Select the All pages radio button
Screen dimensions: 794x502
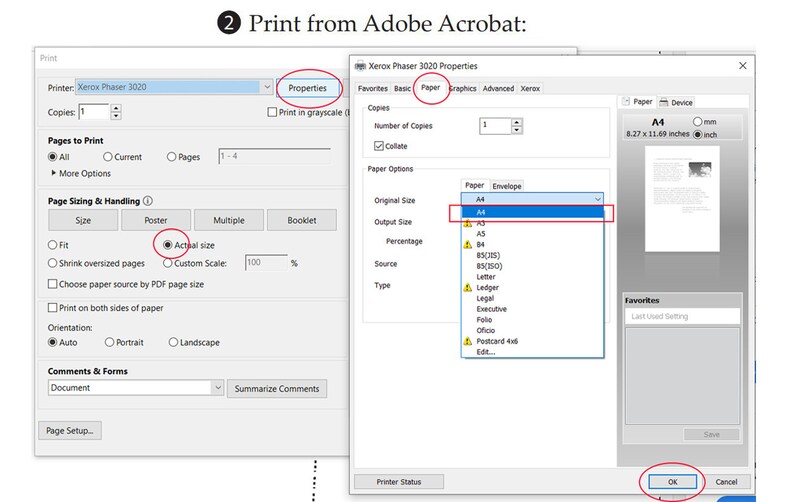(52, 157)
